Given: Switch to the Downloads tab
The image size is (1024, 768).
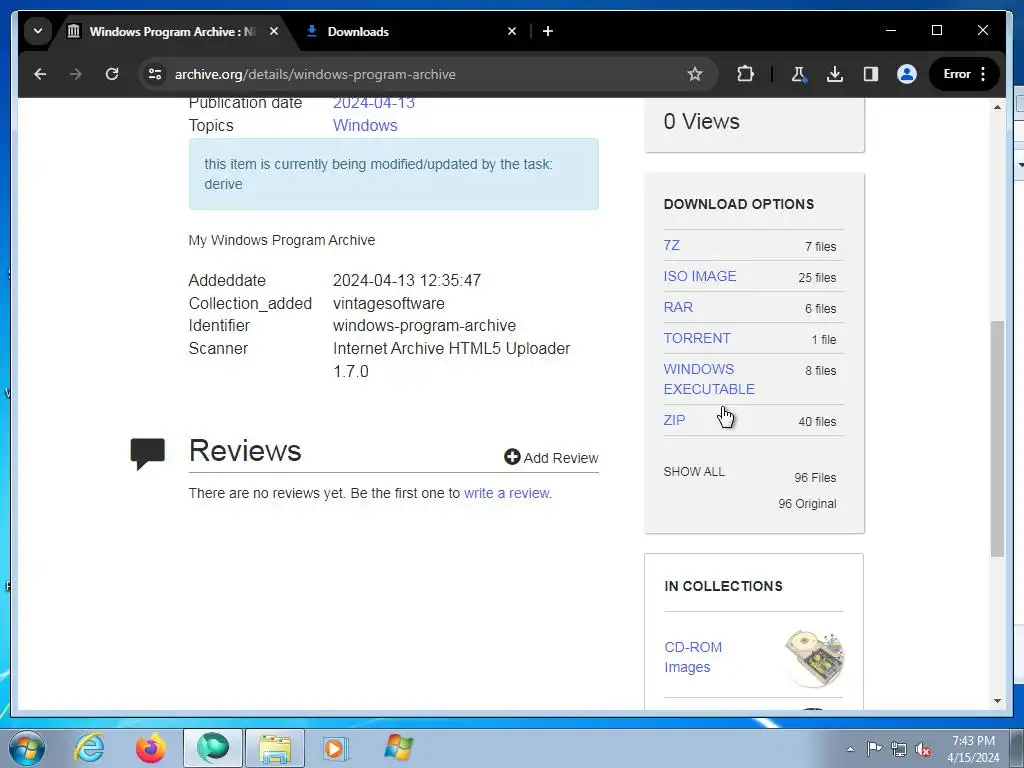Looking at the screenshot, I should tap(405, 31).
